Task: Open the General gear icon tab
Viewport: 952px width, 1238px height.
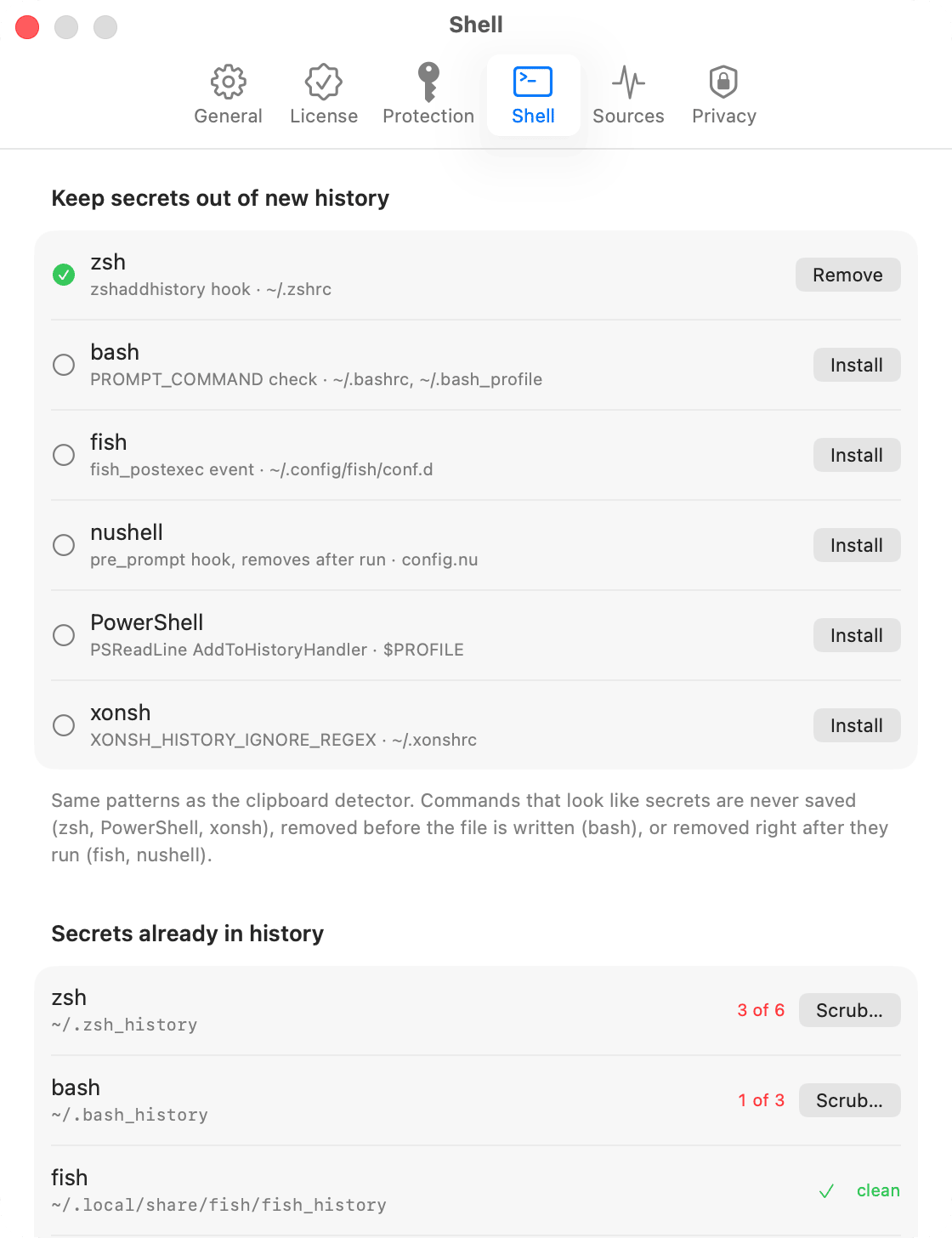Action: click(228, 95)
